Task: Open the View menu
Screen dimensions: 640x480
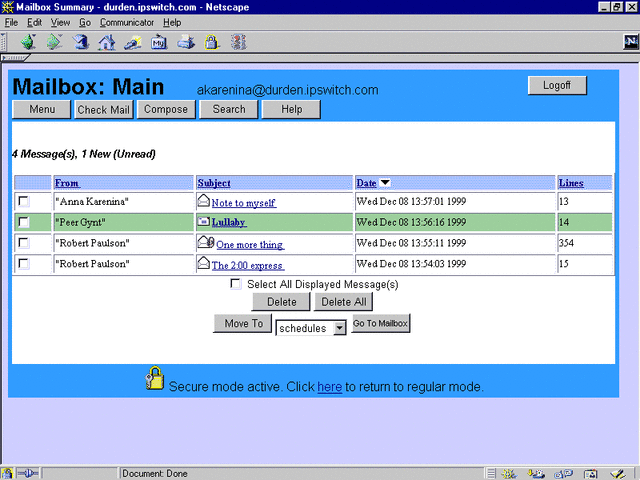Action: pos(60,22)
